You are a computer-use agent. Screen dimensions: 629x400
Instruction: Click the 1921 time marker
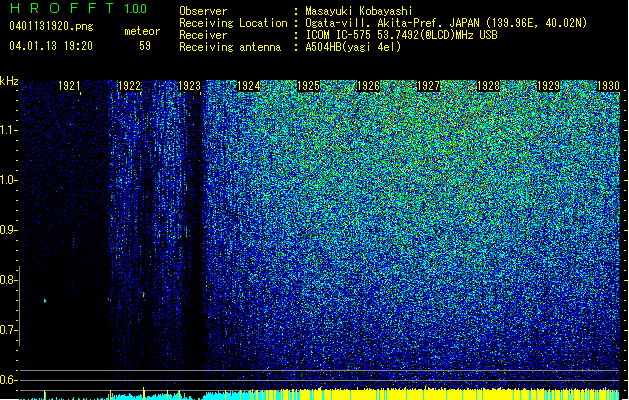[x=69, y=86]
